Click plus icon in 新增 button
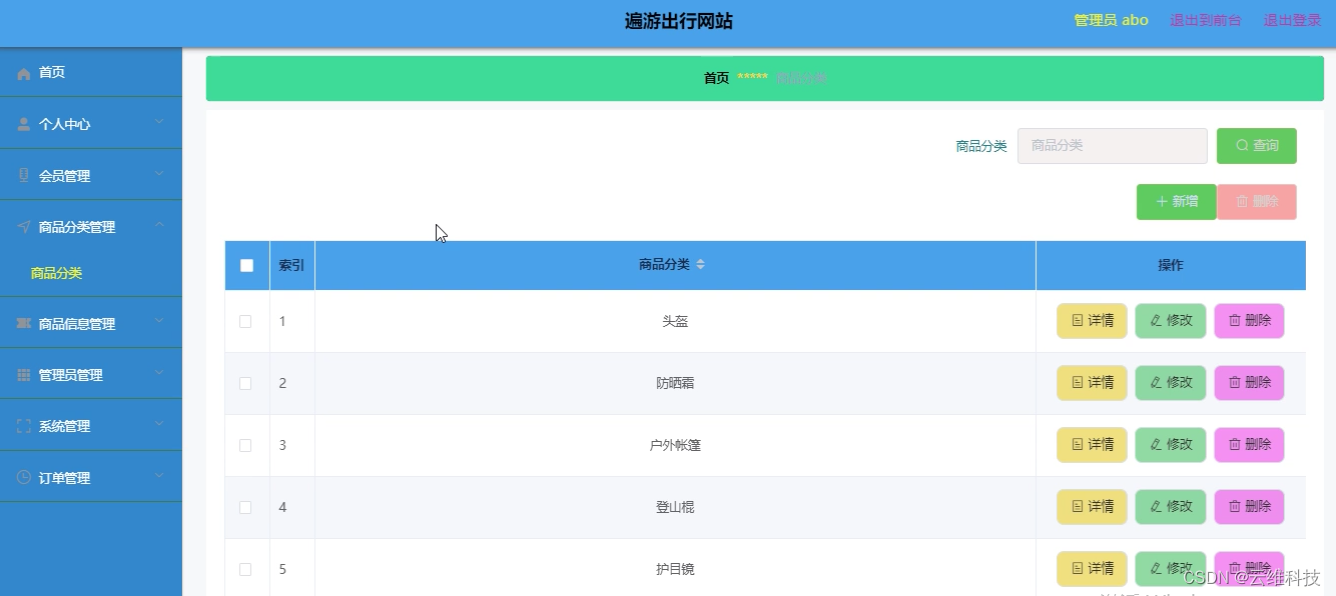1336x596 pixels. [1162, 202]
